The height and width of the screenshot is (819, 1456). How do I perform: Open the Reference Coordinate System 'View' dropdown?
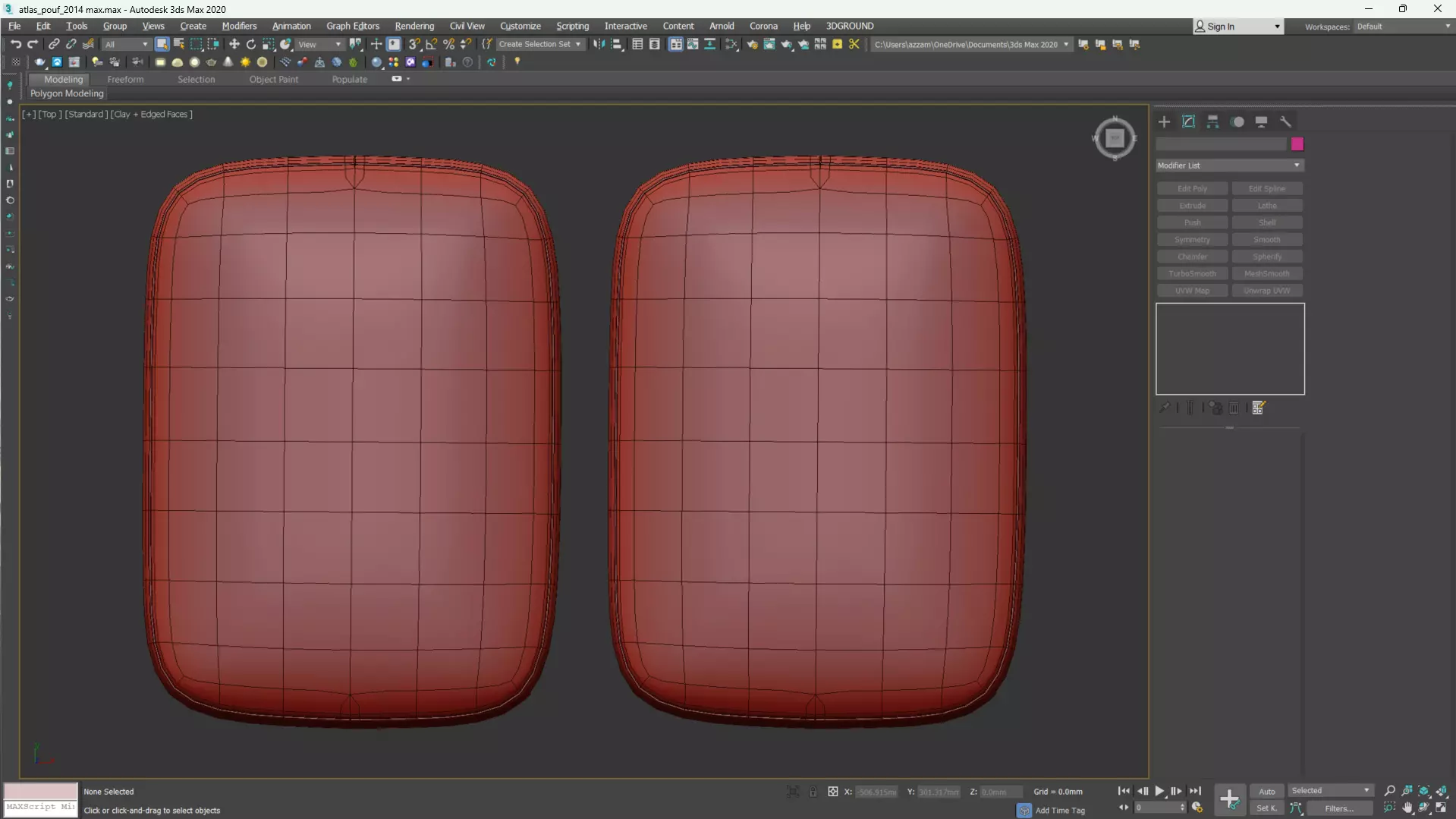click(x=319, y=44)
